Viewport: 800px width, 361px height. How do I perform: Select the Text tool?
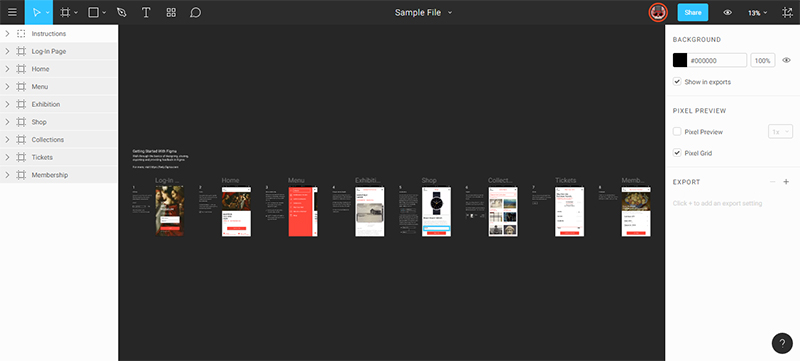coord(146,13)
